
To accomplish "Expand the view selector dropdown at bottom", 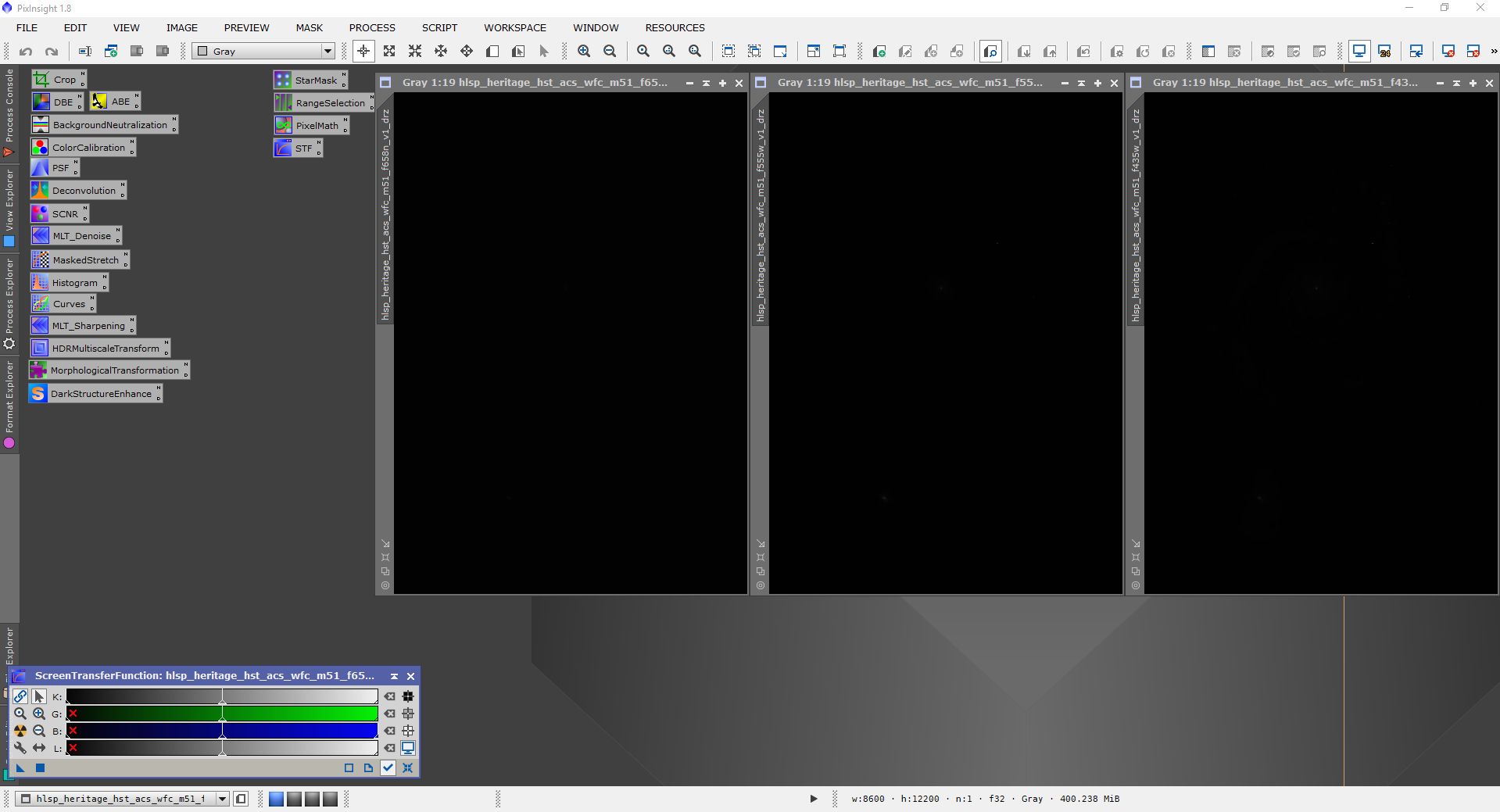I will [222, 799].
